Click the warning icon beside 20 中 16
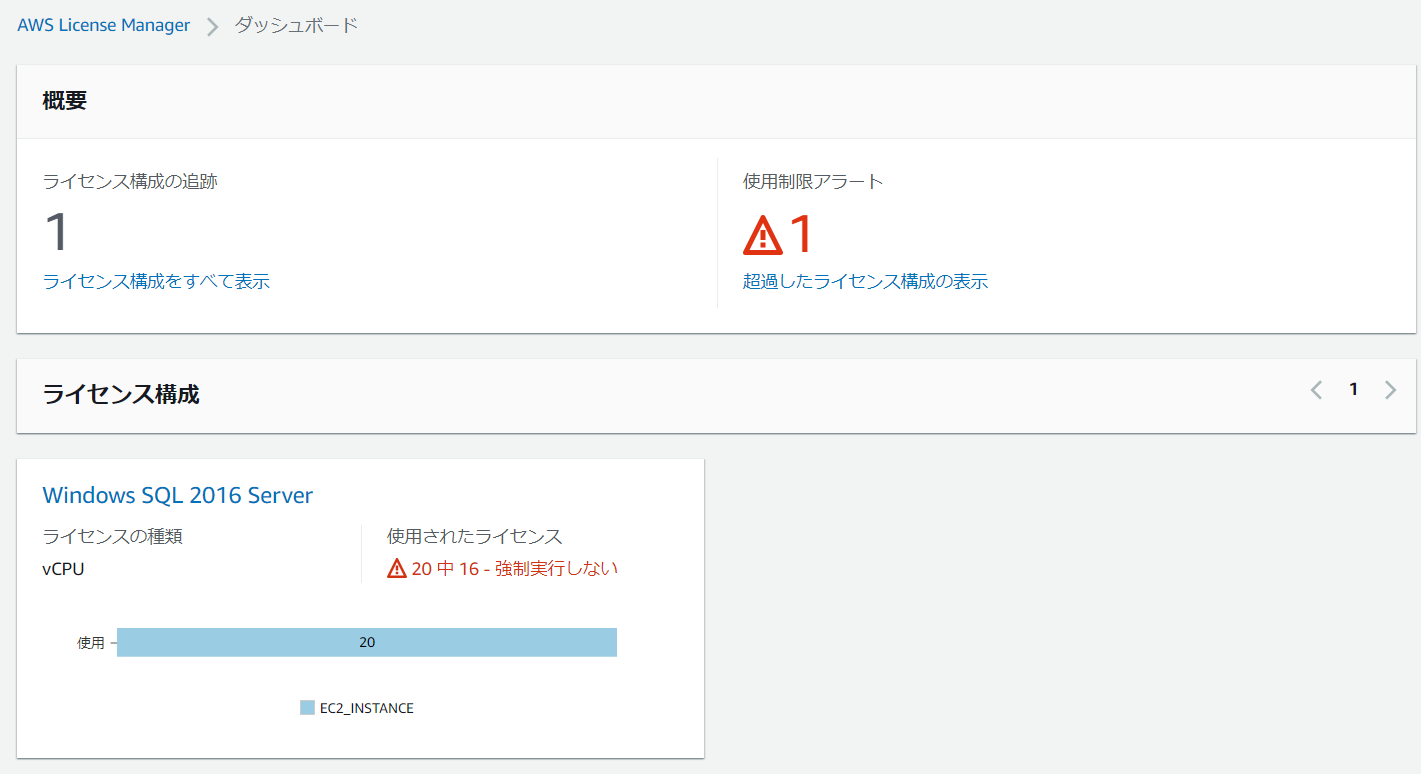Image resolution: width=1421 pixels, height=774 pixels. (397, 569)
